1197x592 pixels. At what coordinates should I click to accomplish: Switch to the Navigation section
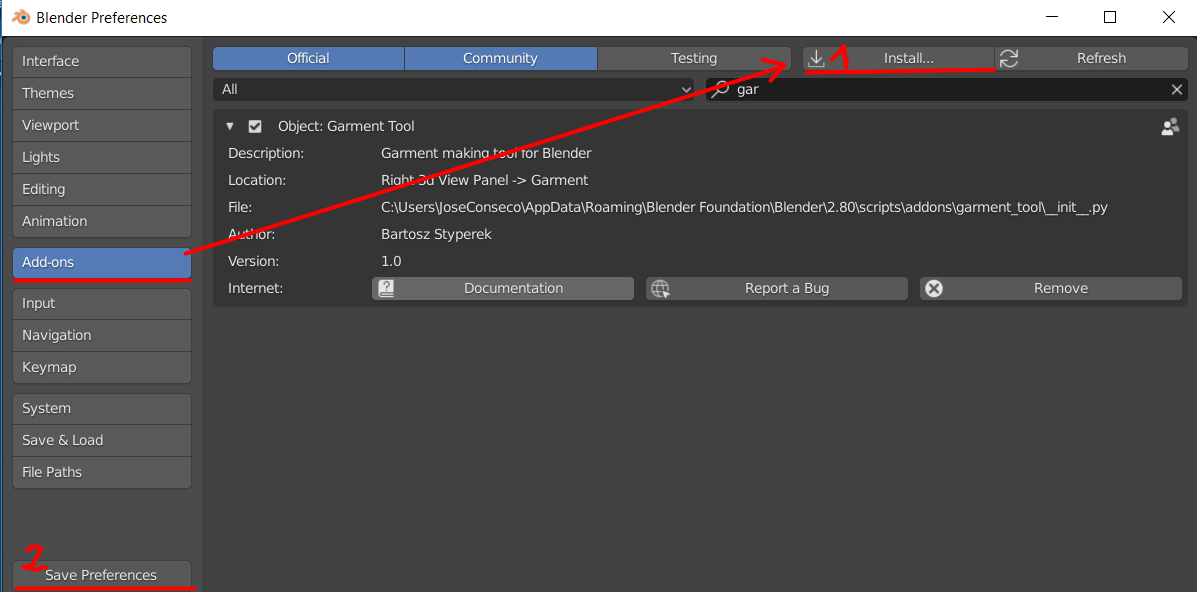coord(102,335)
